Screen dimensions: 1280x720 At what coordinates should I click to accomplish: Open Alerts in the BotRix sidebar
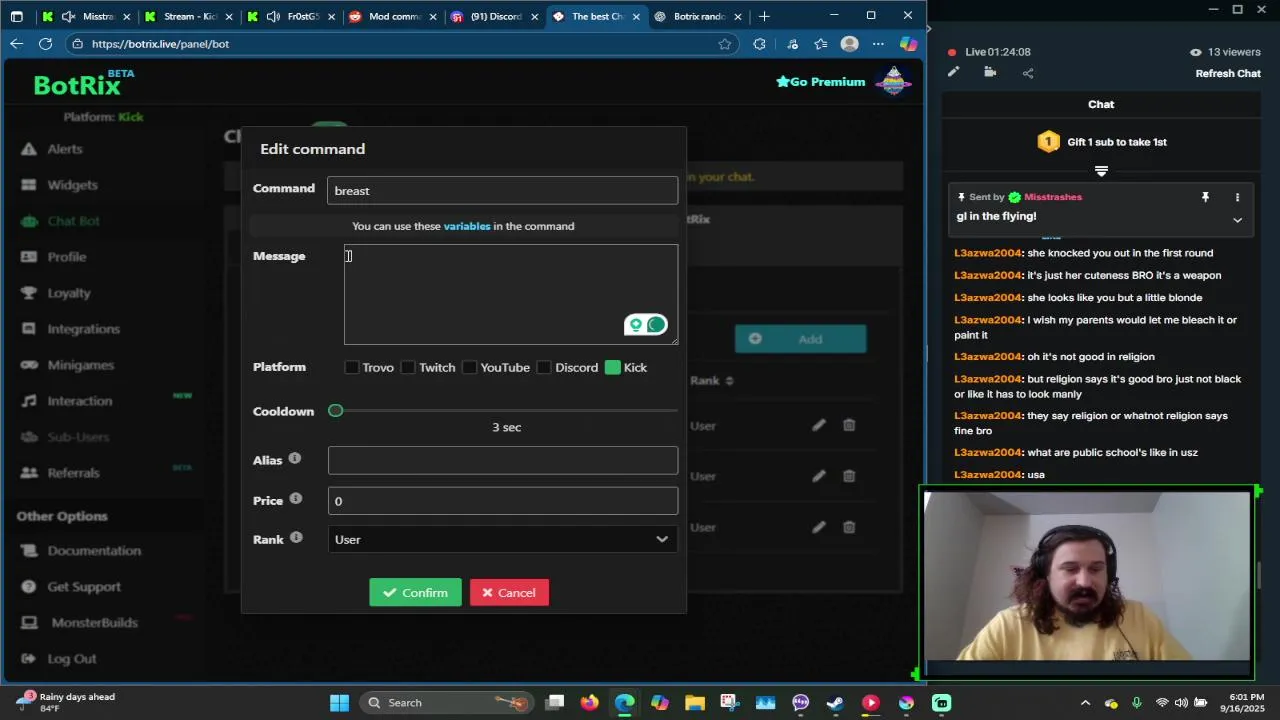(65, 149)
